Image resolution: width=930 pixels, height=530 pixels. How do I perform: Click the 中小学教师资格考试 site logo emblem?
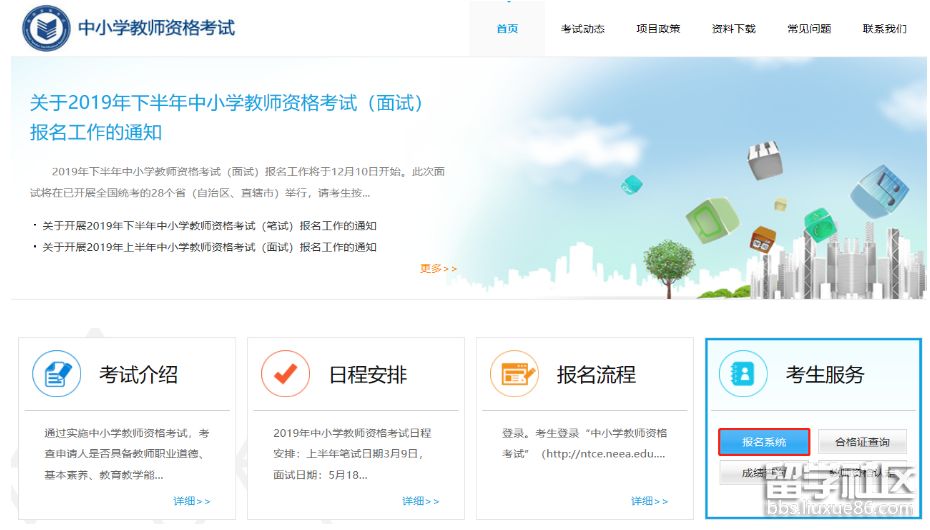click(46, 28)
